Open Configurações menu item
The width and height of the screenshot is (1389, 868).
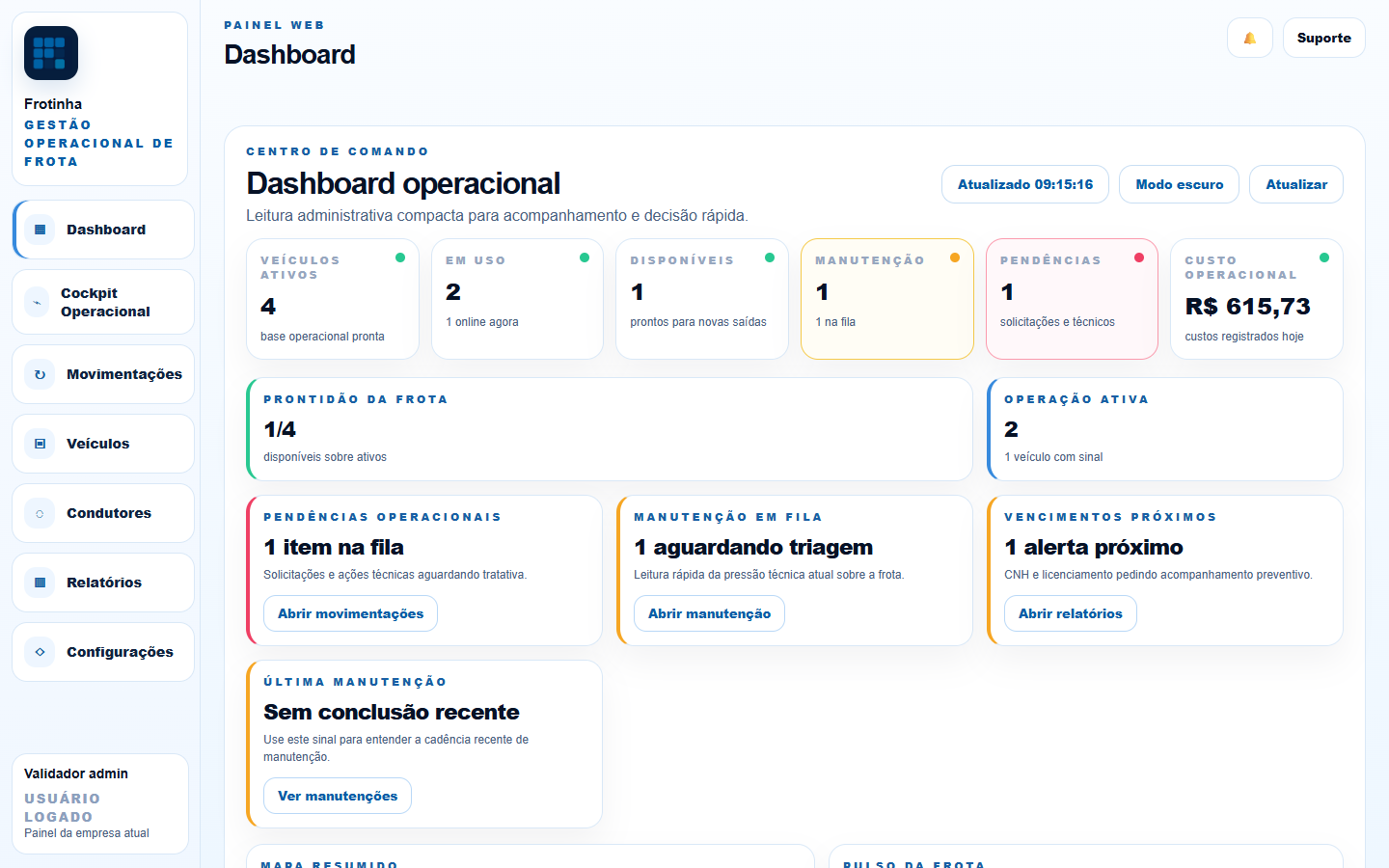(x=103, y=652)
